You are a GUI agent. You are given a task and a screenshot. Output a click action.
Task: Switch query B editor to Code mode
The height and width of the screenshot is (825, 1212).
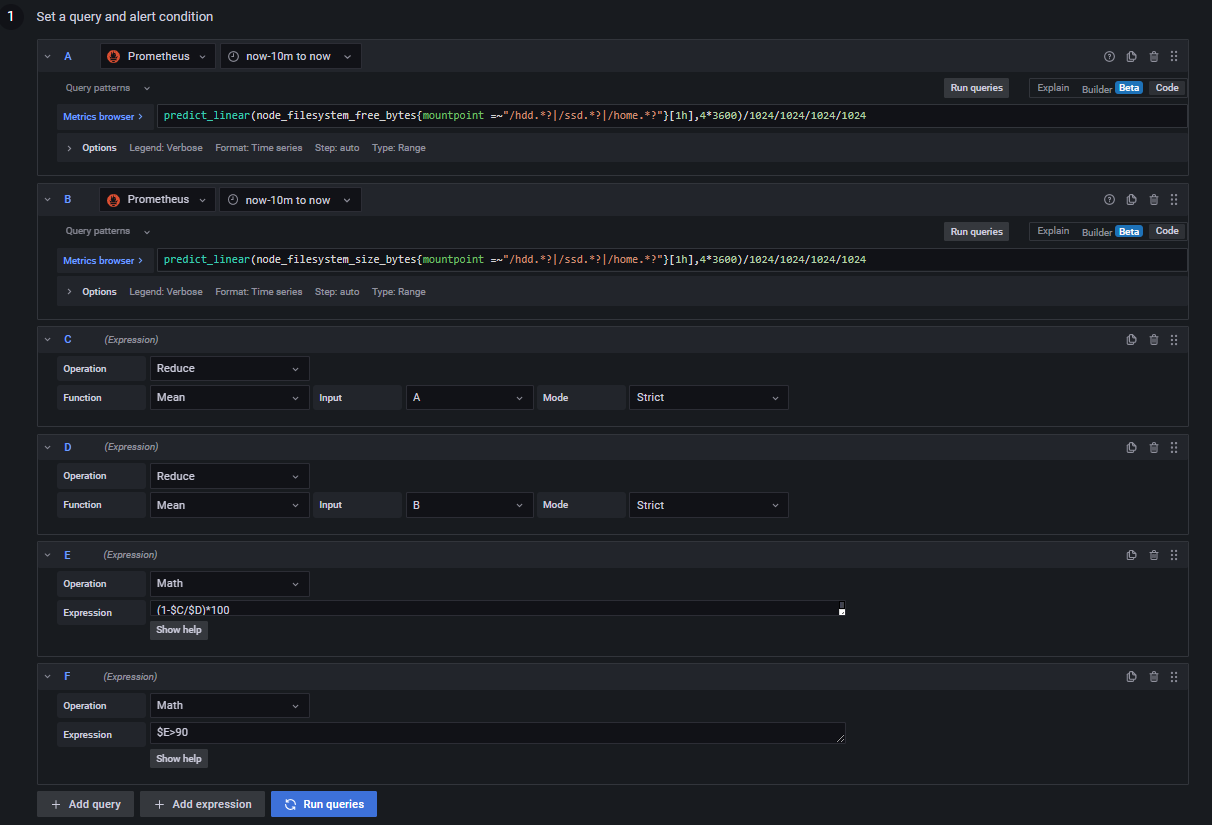[1166, 231]
